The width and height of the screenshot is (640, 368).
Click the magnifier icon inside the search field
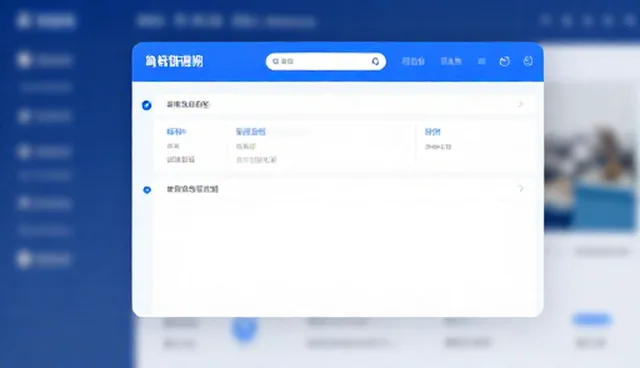coord(276,61)
